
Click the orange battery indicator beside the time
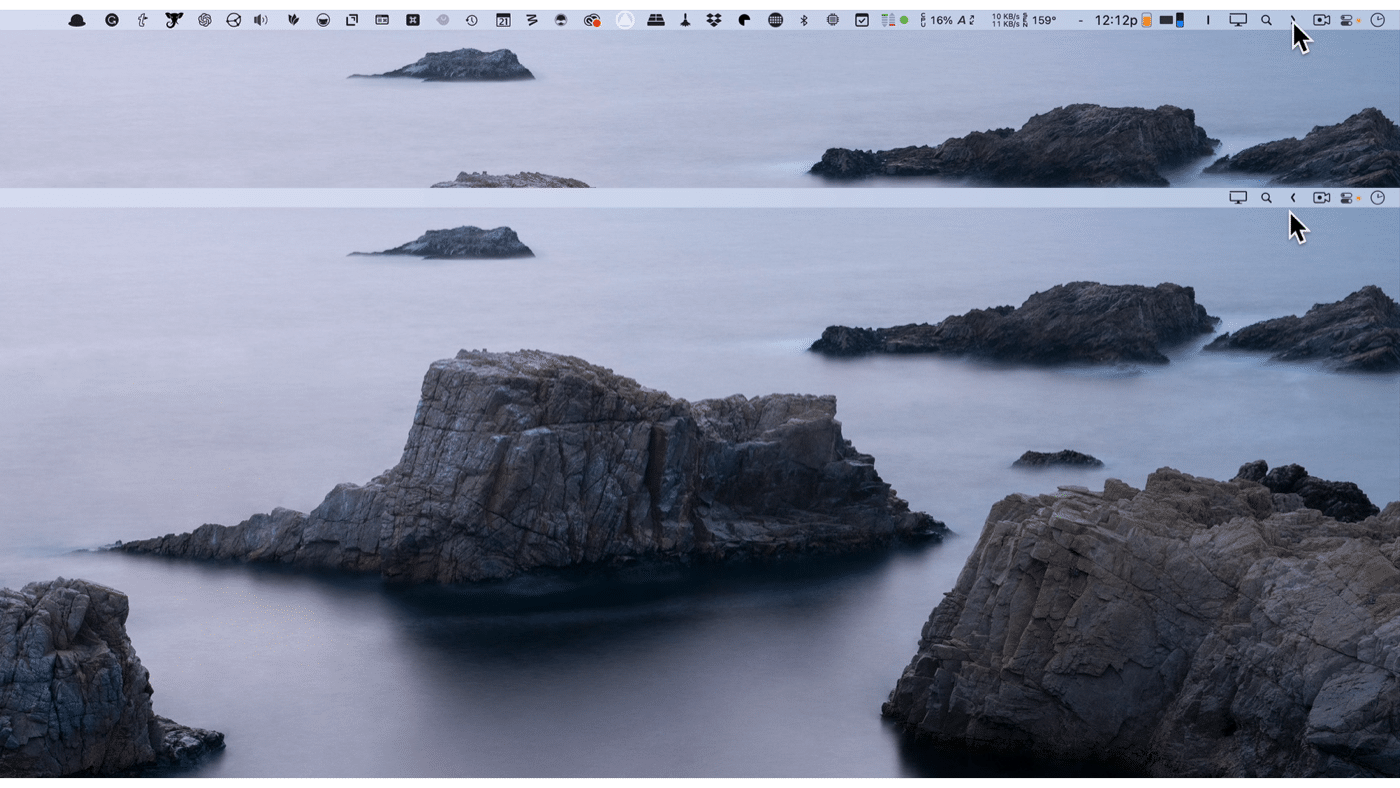tap(1147, 20)
